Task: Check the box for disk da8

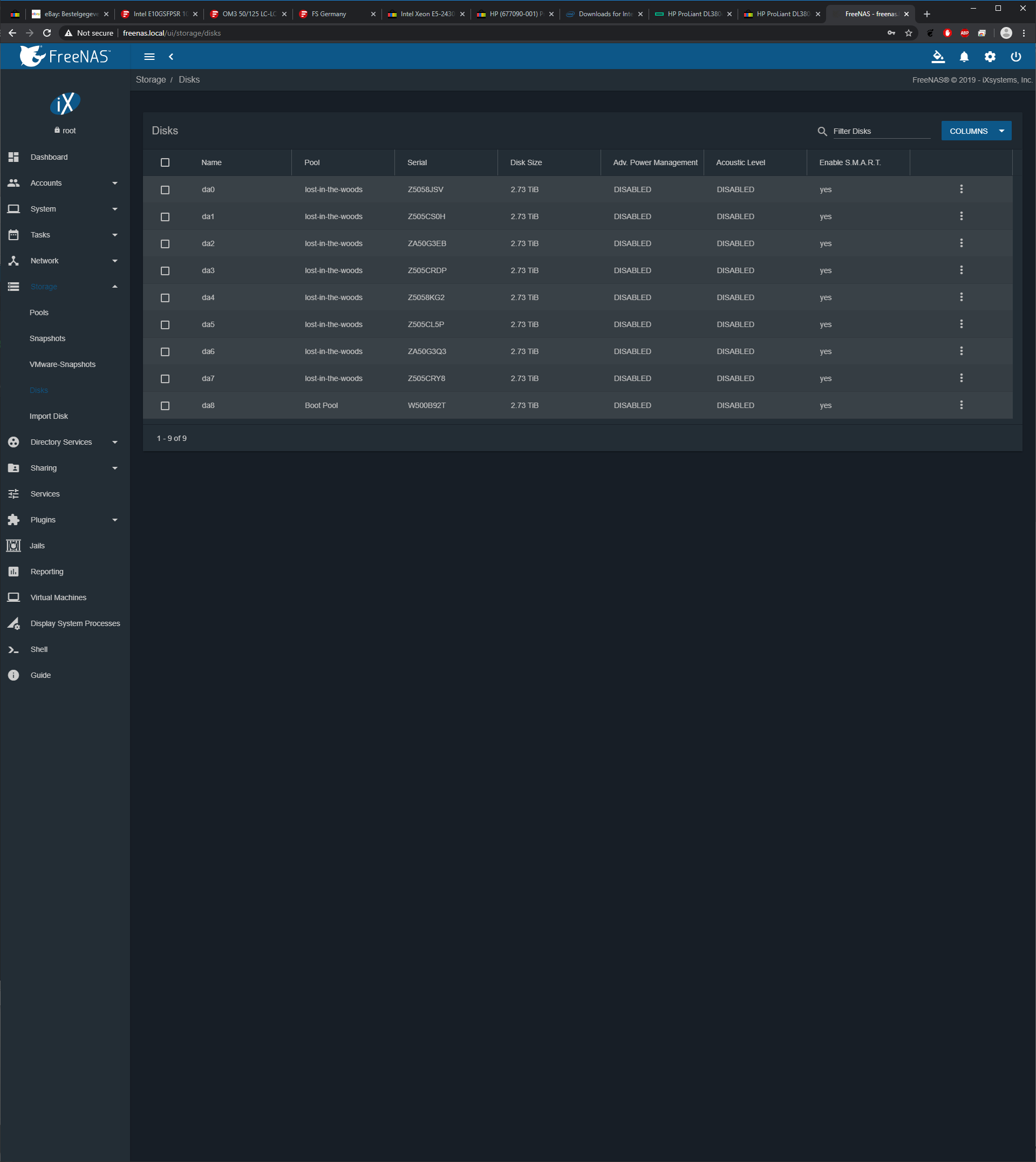Action: tap(165, 406)
